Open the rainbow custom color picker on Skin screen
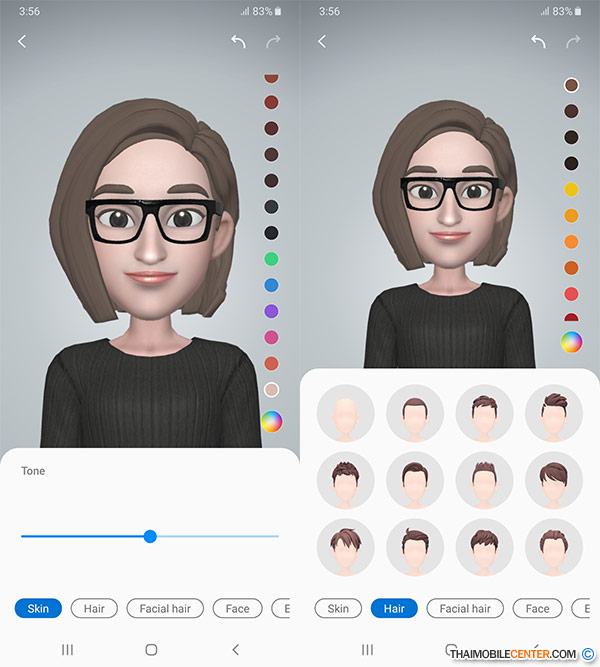Screen dimensions: 600x667 click(271, 421)
